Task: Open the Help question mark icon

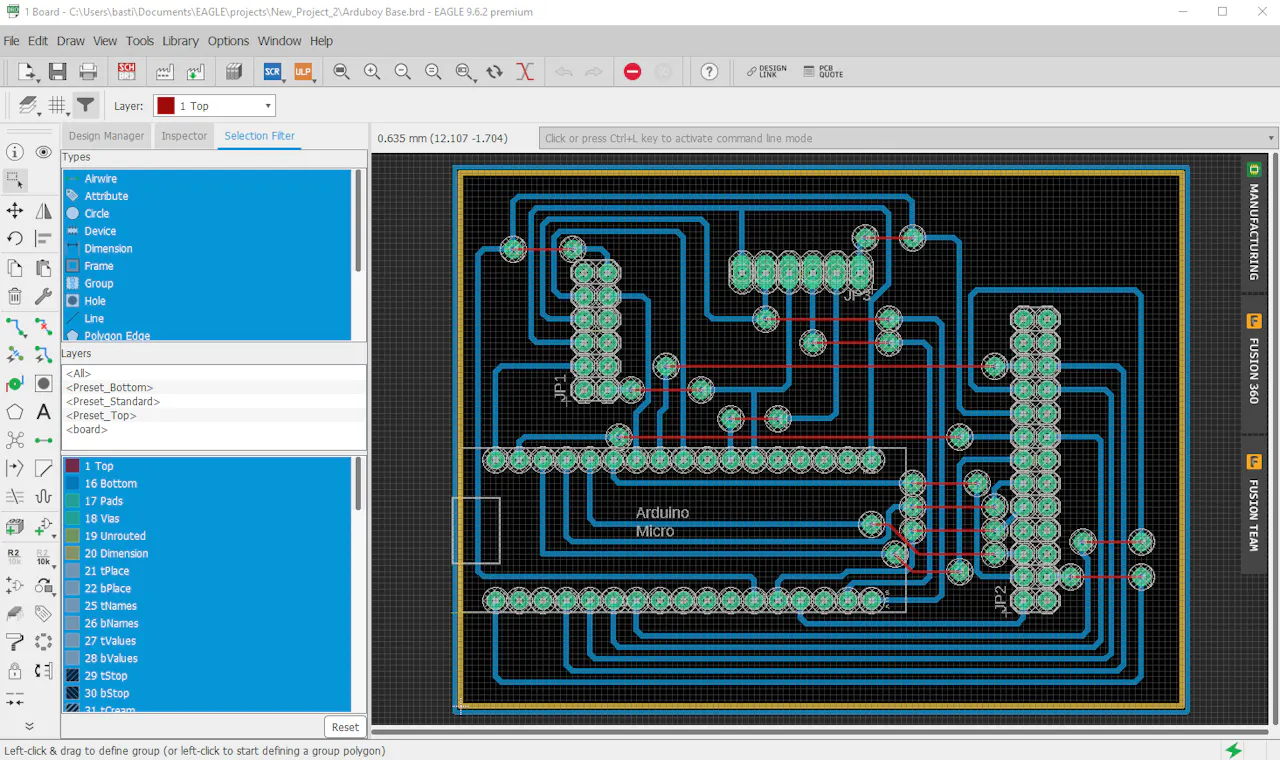Action: (x=709, y=72)
